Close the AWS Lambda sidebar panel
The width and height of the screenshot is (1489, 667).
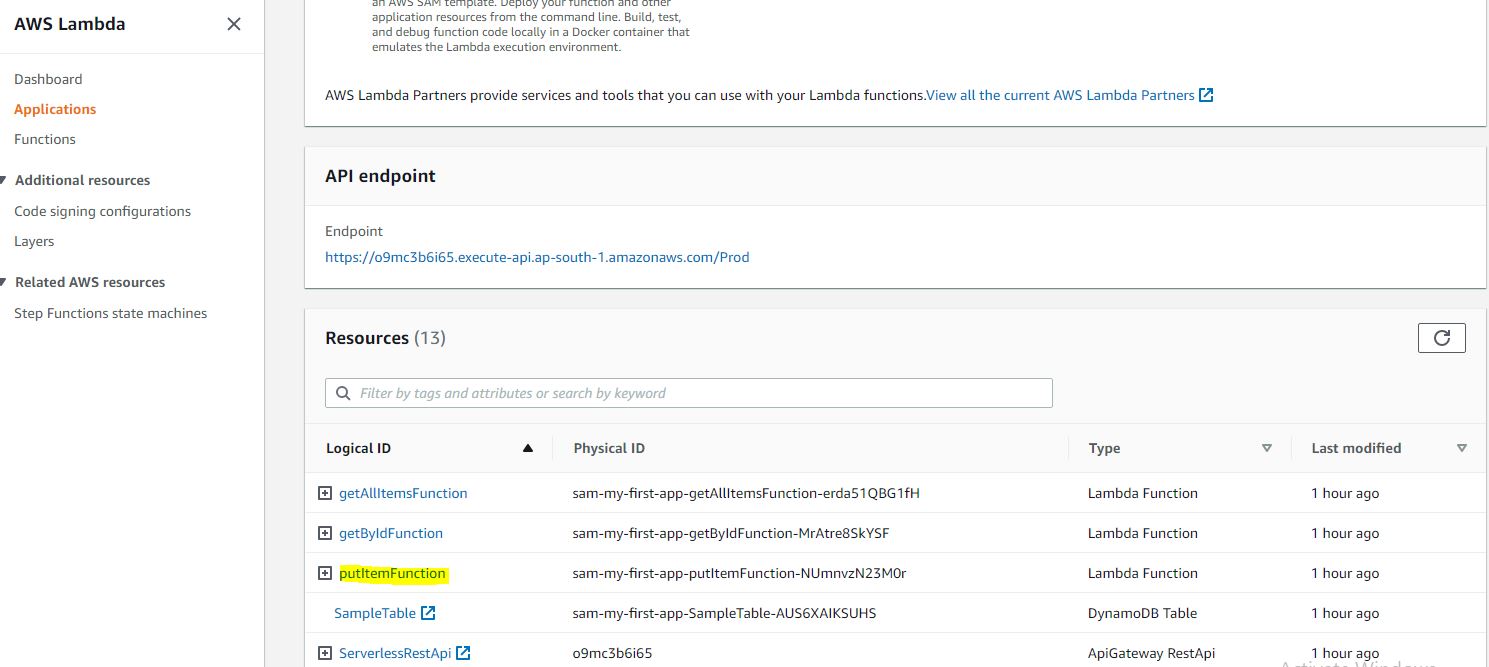pos(234,24)
